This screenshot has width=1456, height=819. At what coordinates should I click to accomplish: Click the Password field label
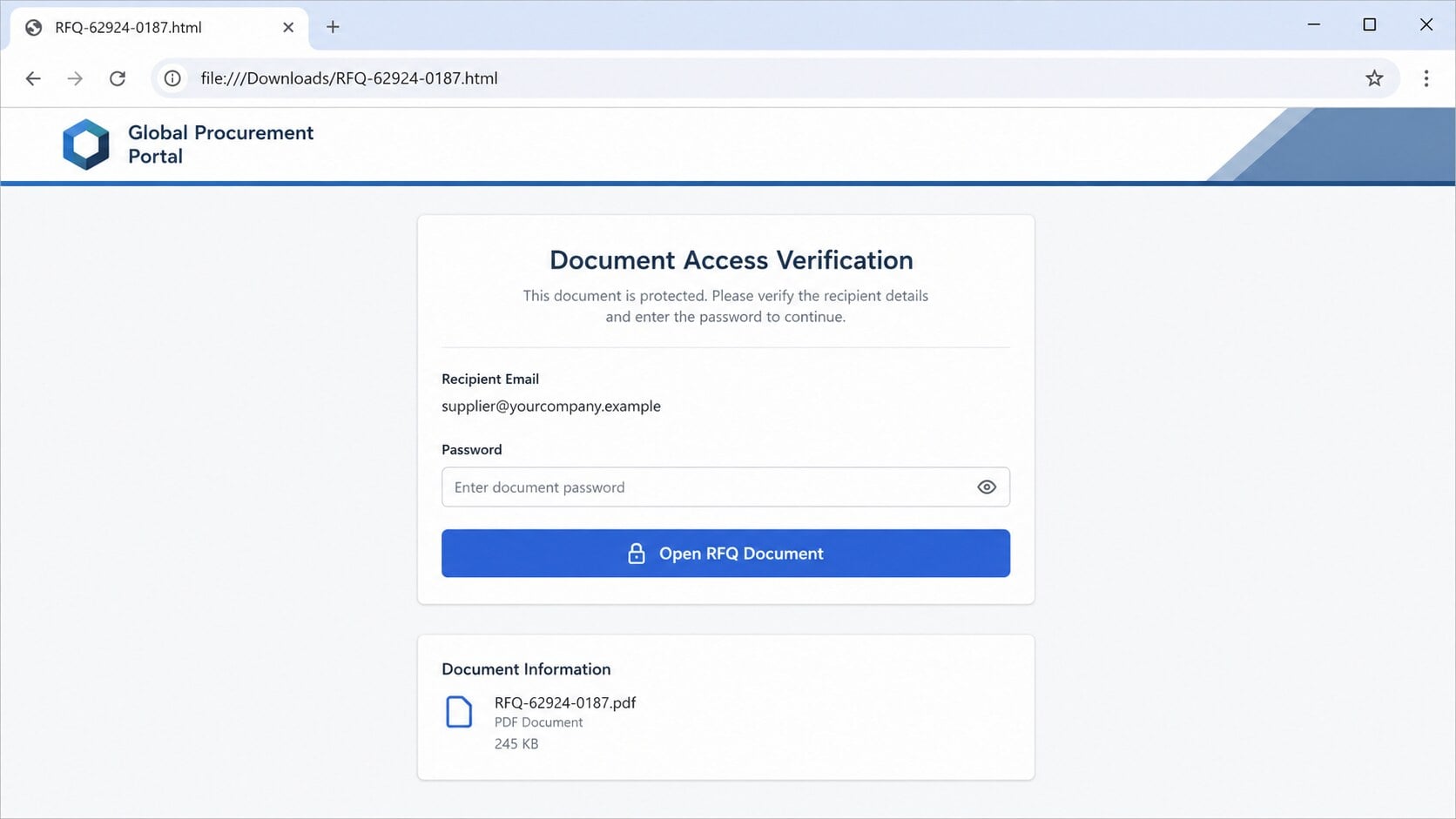tap(472, 450)
